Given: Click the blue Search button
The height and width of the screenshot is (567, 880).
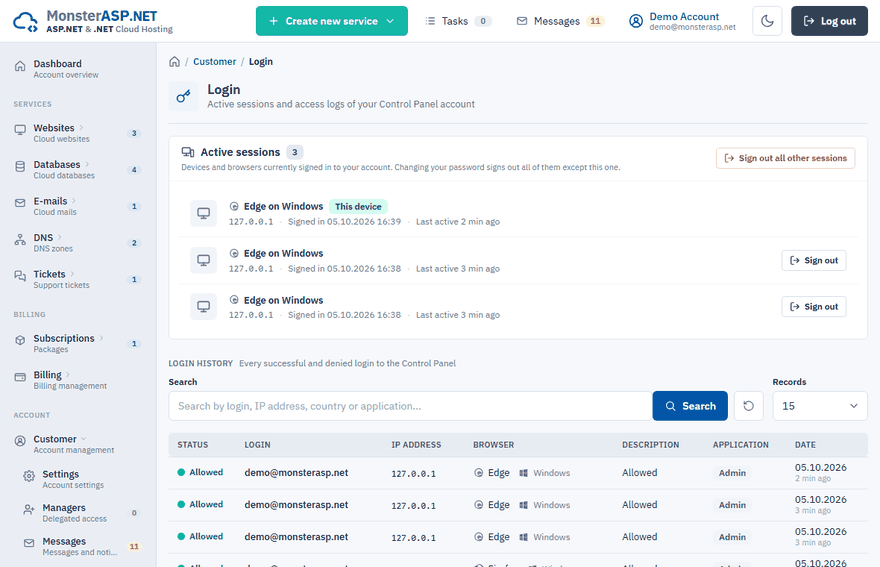Looking at the screenshot, I should click(x=690, y=406).
